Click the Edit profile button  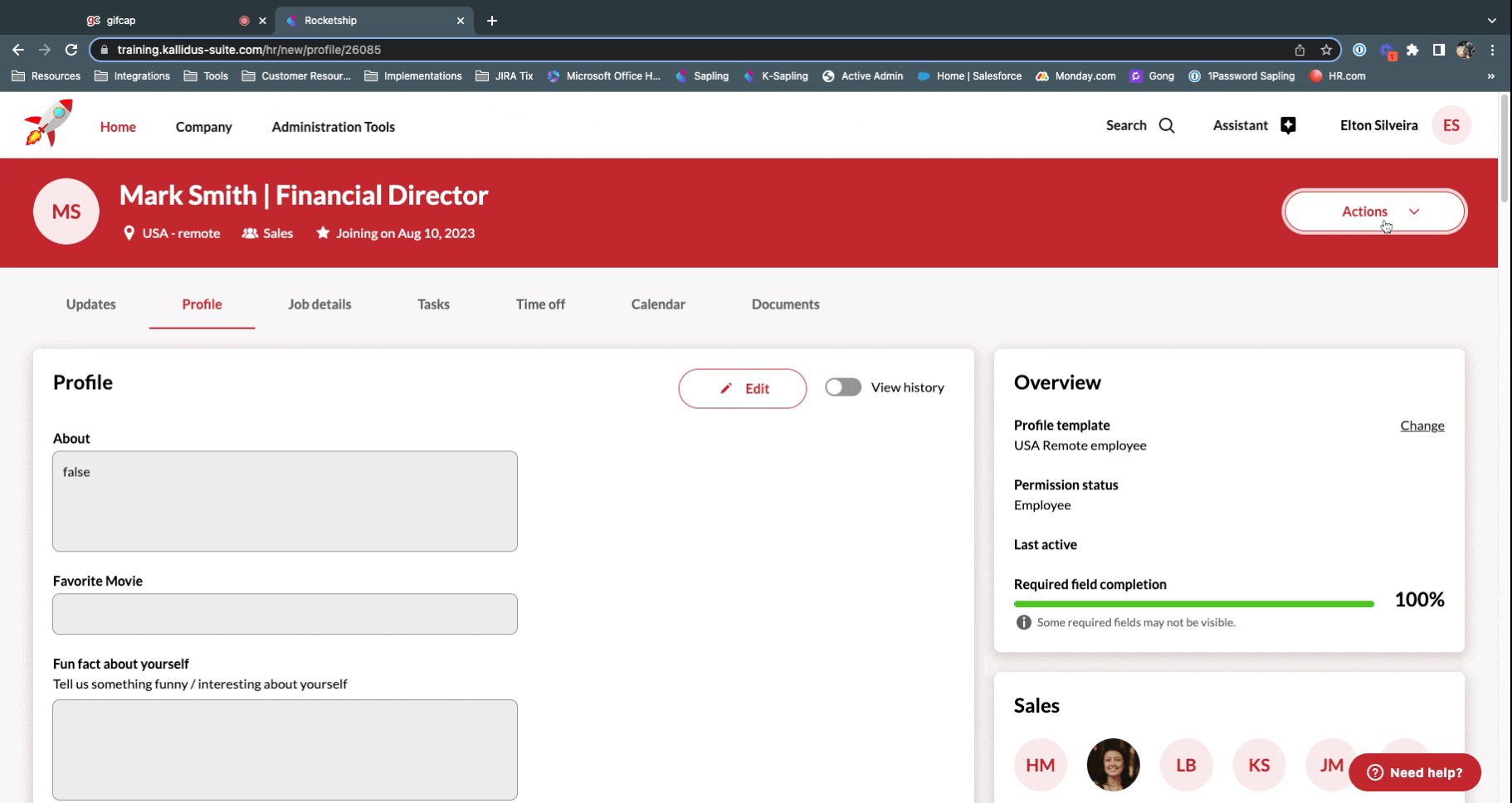(x=742, y=388)
